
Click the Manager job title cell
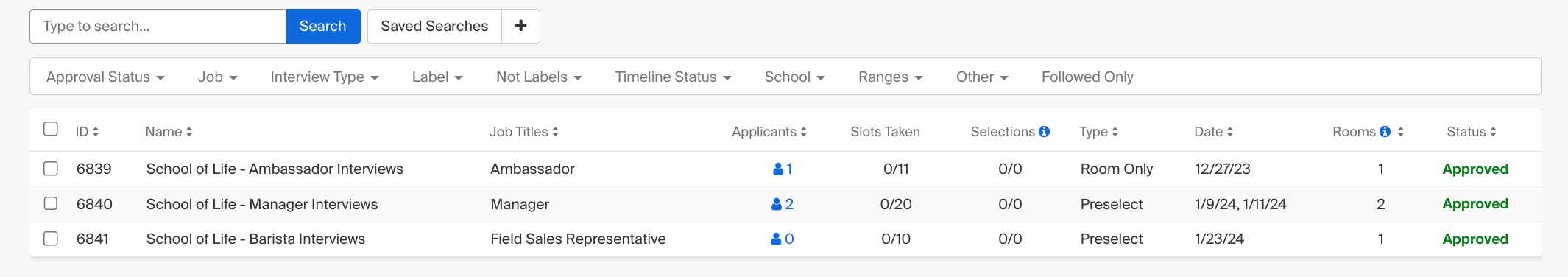pyautogui.click(x=520, y=204)
